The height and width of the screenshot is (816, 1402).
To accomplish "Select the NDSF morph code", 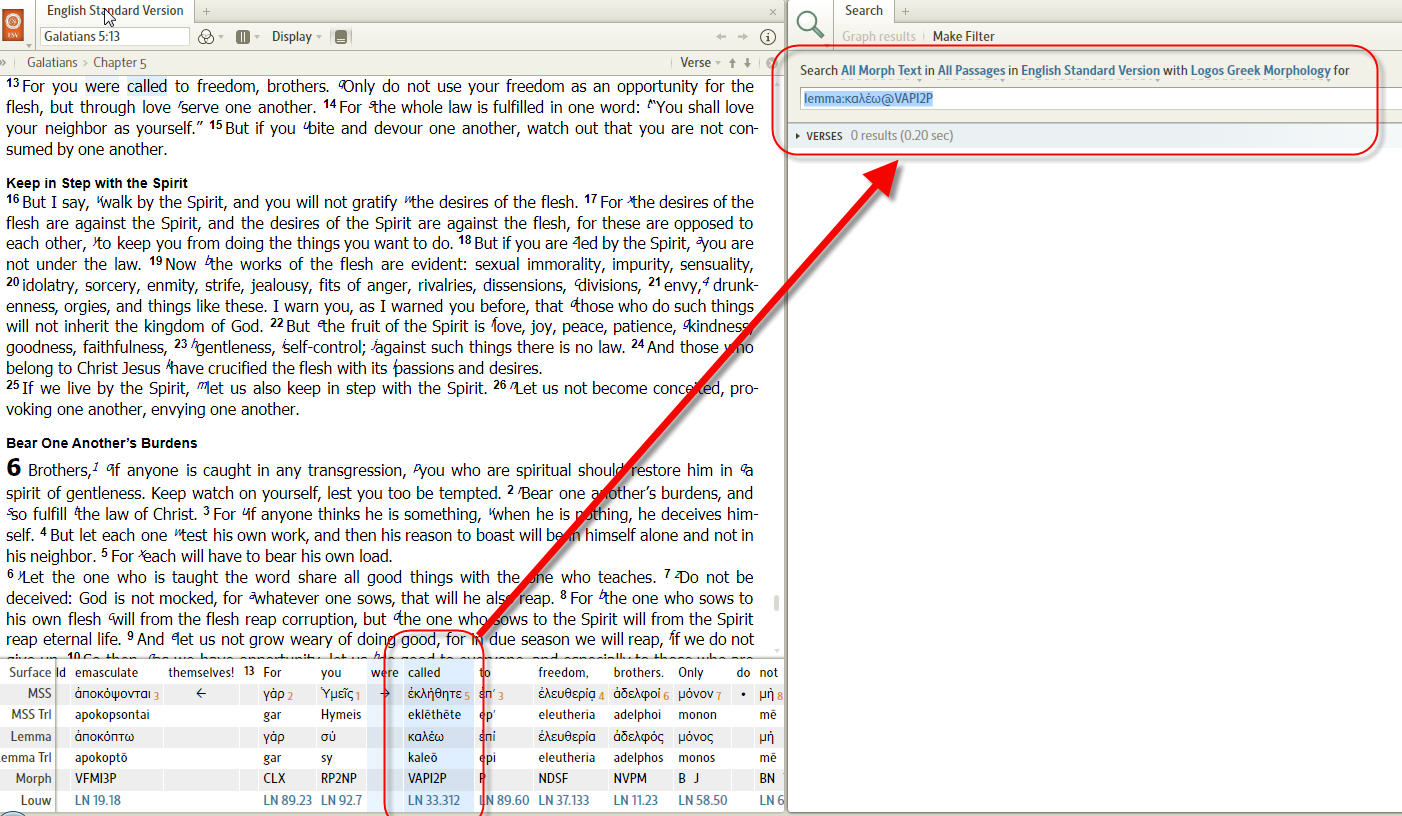I will click(x=553, y=778).
